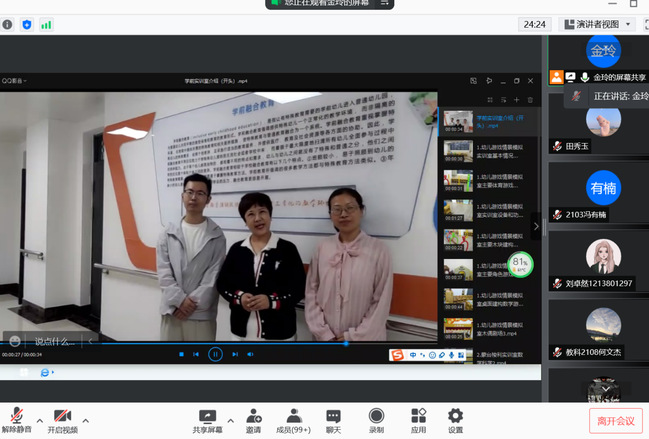The height and width of the screenshot is (439, 649).
Task: Click the unmute microphone button (解除静音)
Action: click(16, 419)
